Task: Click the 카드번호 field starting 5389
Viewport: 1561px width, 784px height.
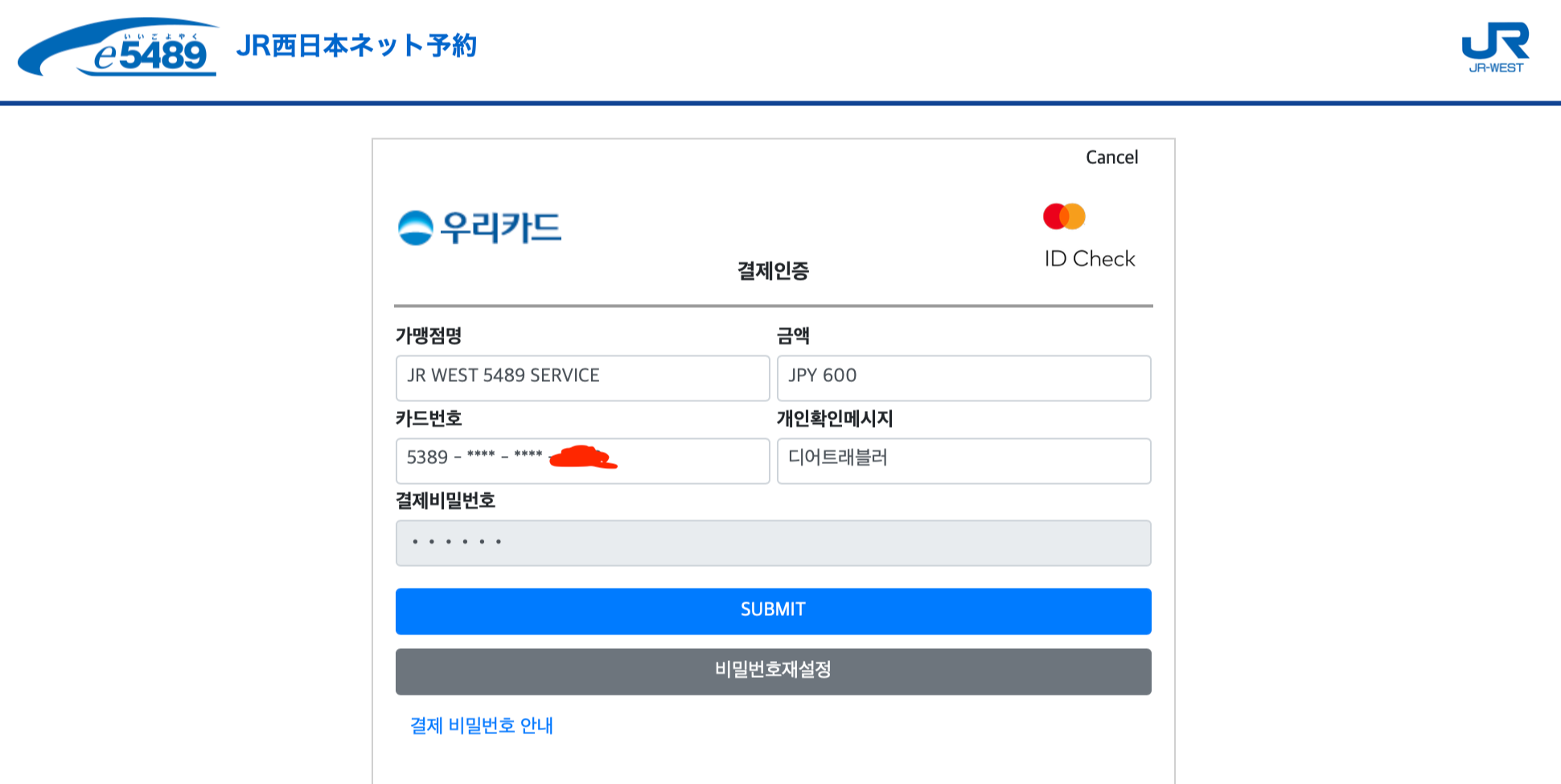Action: 582,461
